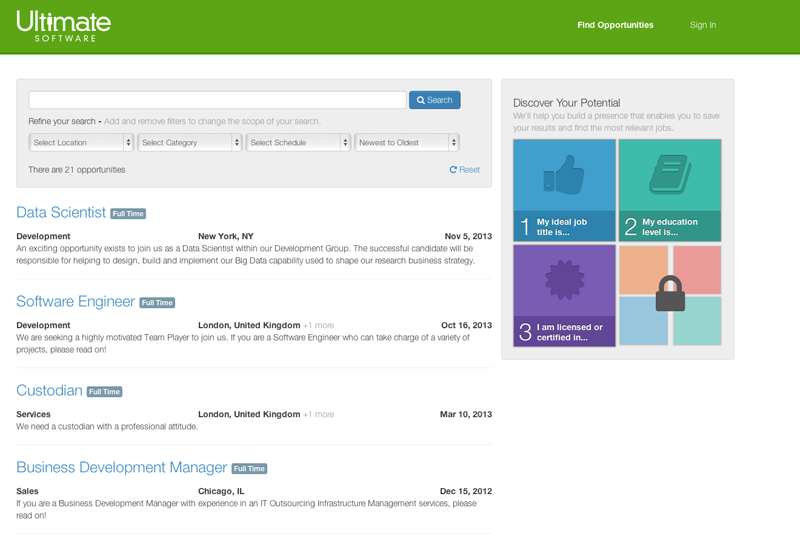The image size is (800, 545).
Task: Open the Select Location dropdown
Action: tap(82, 143)
